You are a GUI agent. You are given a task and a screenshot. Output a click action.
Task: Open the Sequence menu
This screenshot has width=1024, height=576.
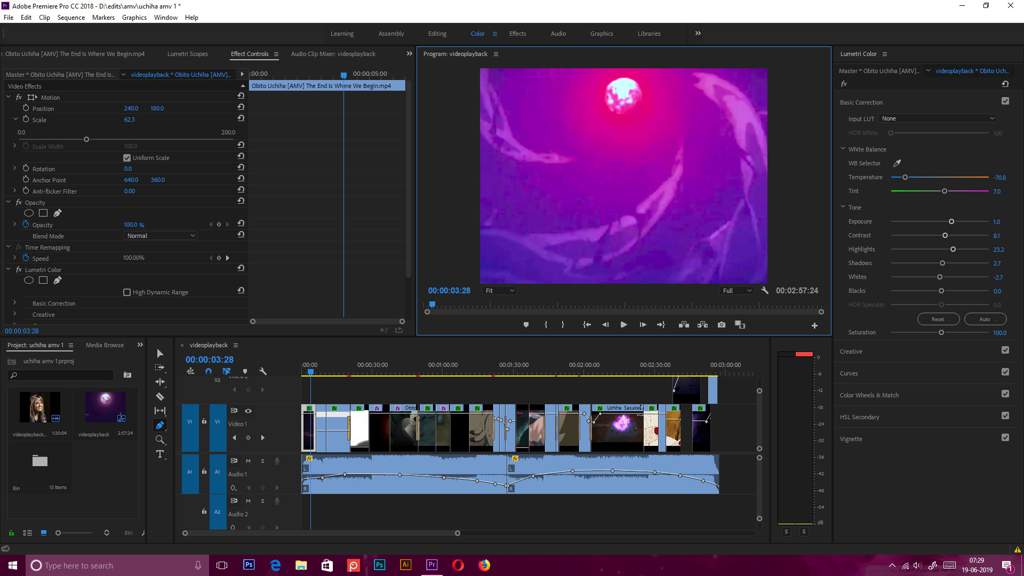71,18
